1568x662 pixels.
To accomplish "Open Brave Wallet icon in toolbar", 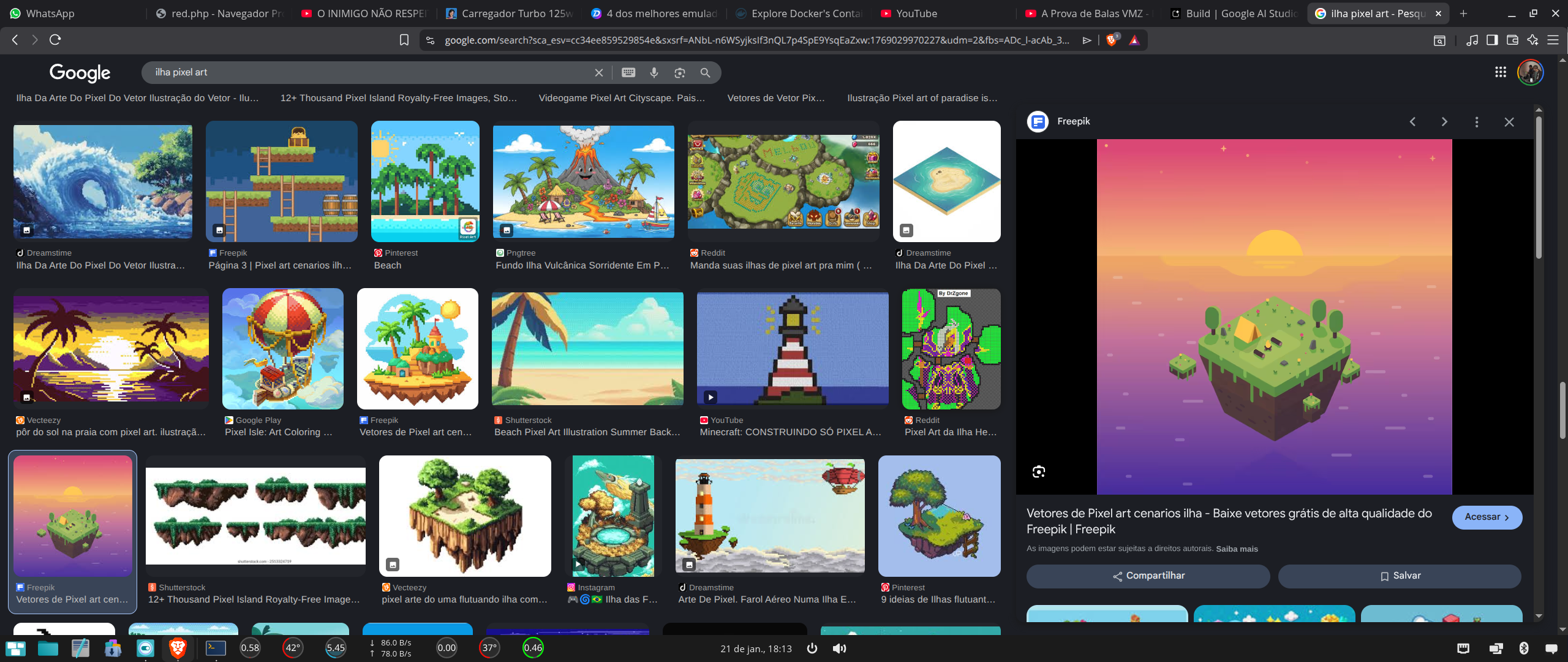I will 1512,40.
